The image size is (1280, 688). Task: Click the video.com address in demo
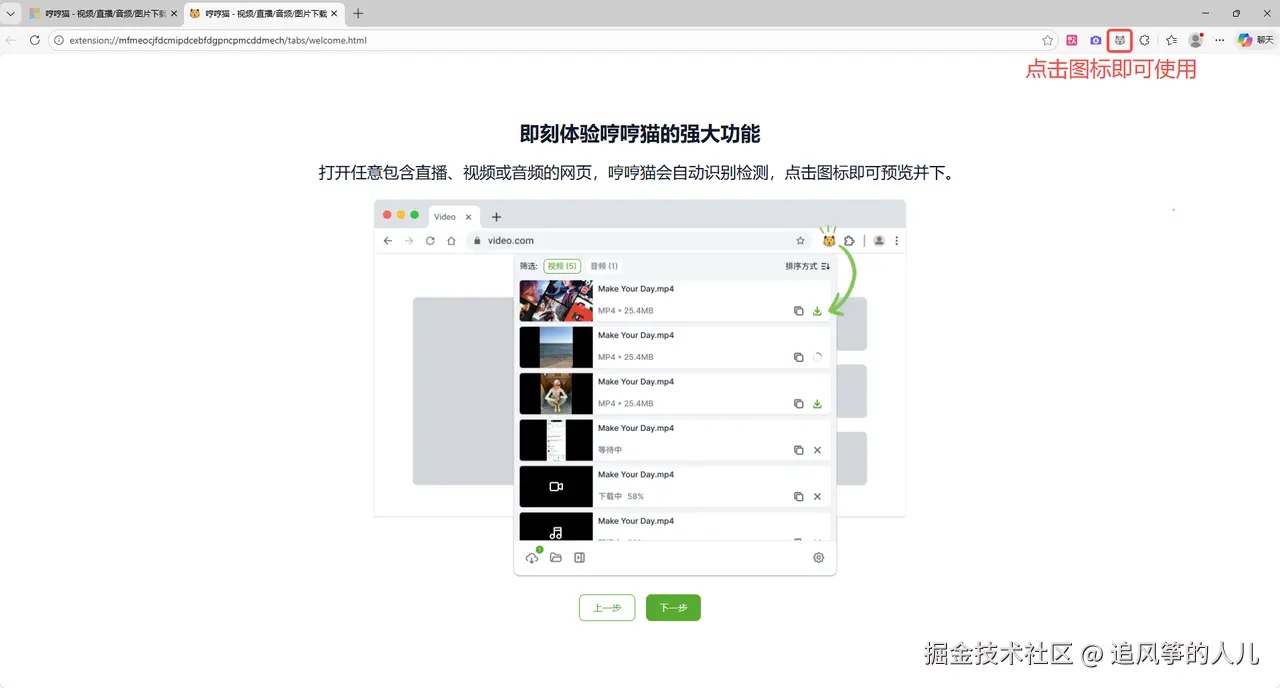pyautogui.click(x=510, y=241)
